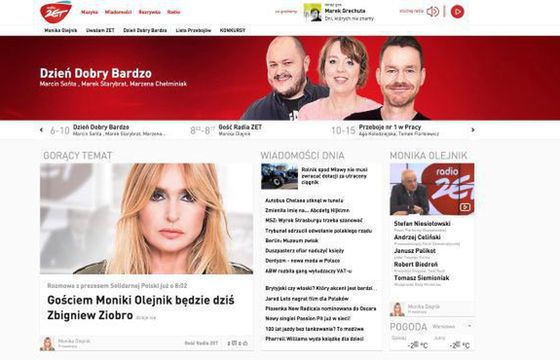Open the news Jared Leto nagrał film dla Polaków
The image size is (560, 360).
tap(307, 299)
